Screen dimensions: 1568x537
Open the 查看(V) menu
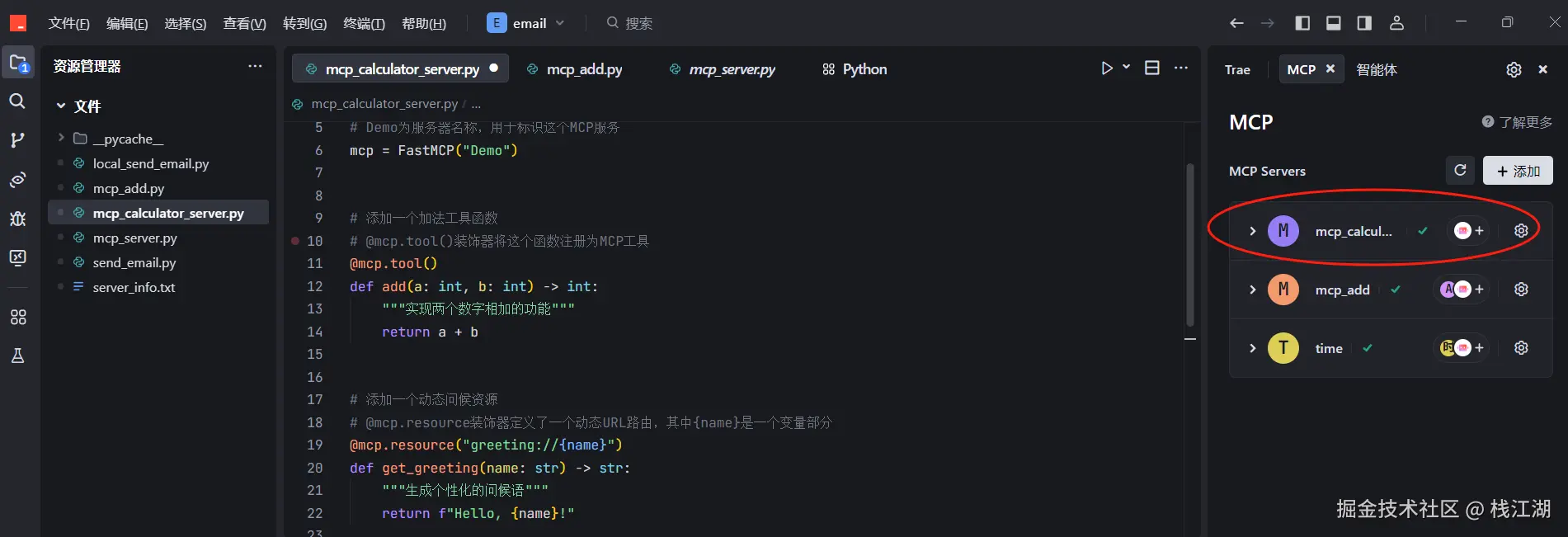[x=245, y=23]
